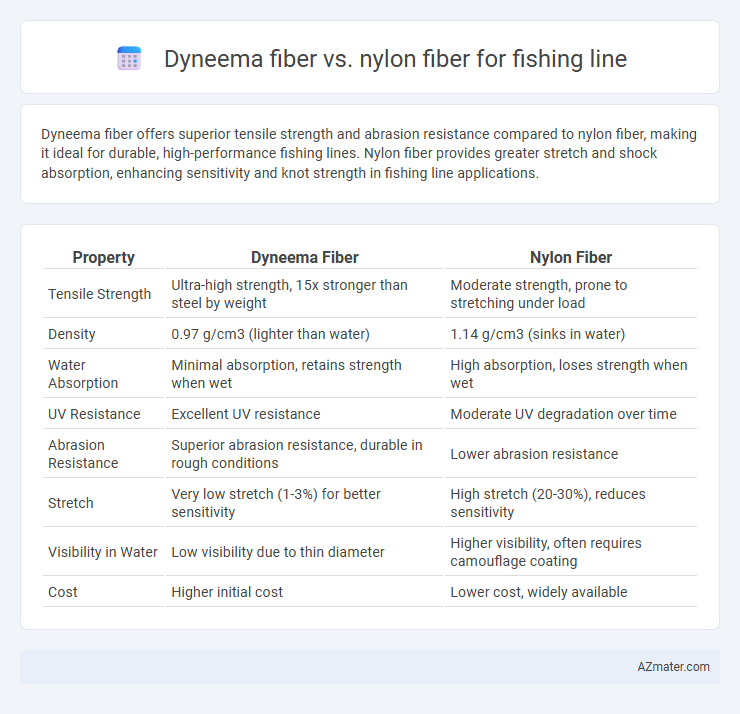Image resolution: width=740 pixels, height=714 pixels.
Task: Click the Density row label
Action: pyautogui.click(x=72, y=334)
